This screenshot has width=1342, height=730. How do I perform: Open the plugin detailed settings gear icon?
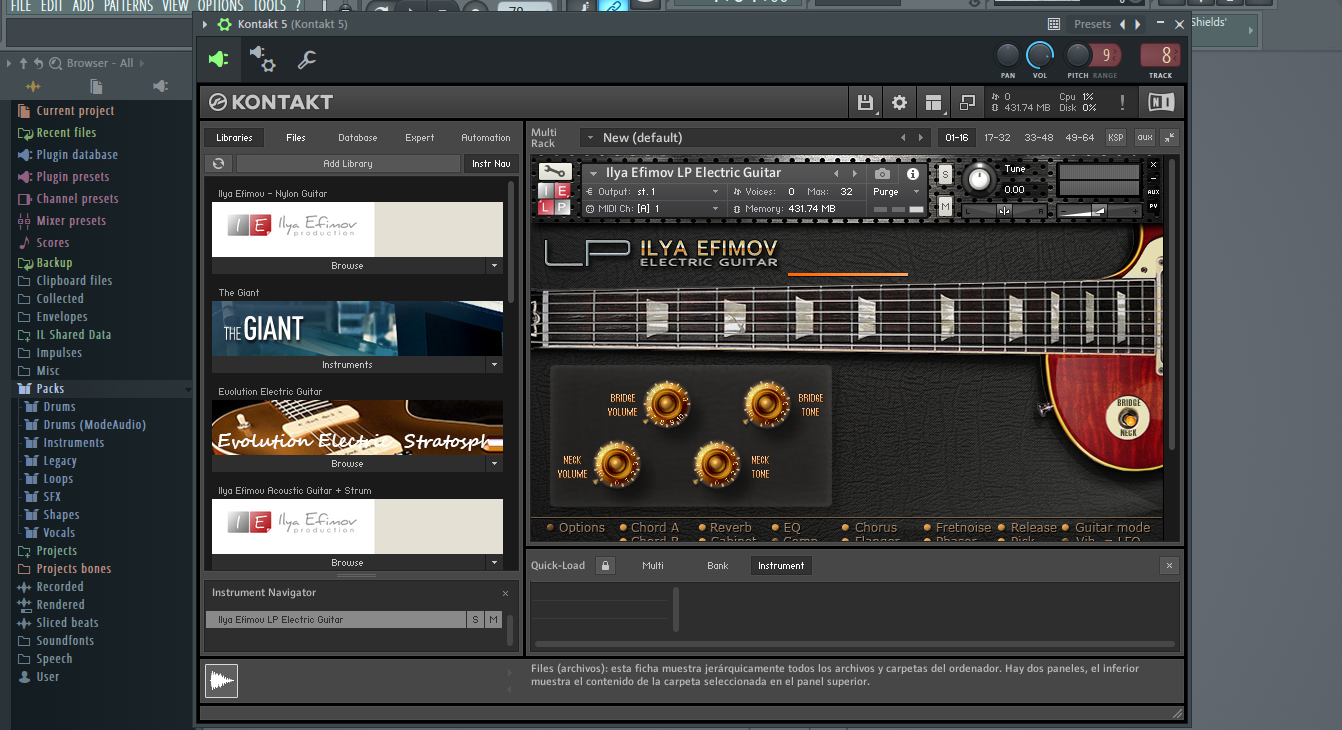click(x=263, y=60)
